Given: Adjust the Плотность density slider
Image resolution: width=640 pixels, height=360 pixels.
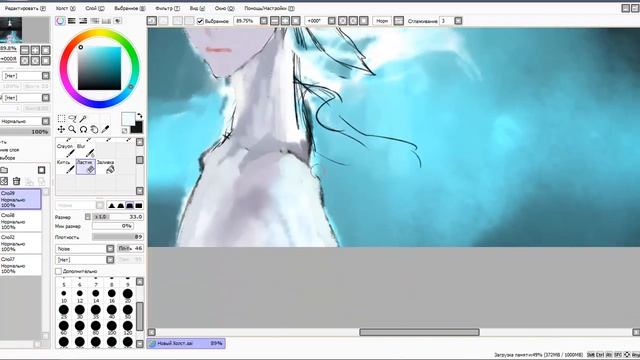Looking at the screenshot, I should click(118, 237).
